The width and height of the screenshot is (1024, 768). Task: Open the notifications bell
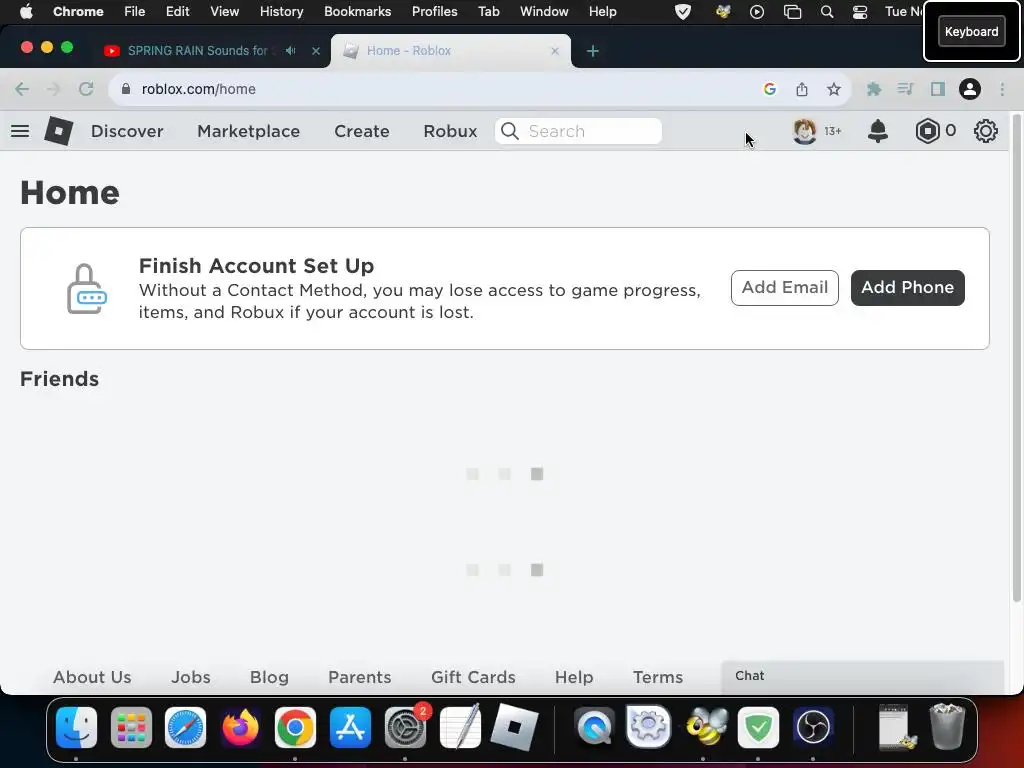pos(878,131)
